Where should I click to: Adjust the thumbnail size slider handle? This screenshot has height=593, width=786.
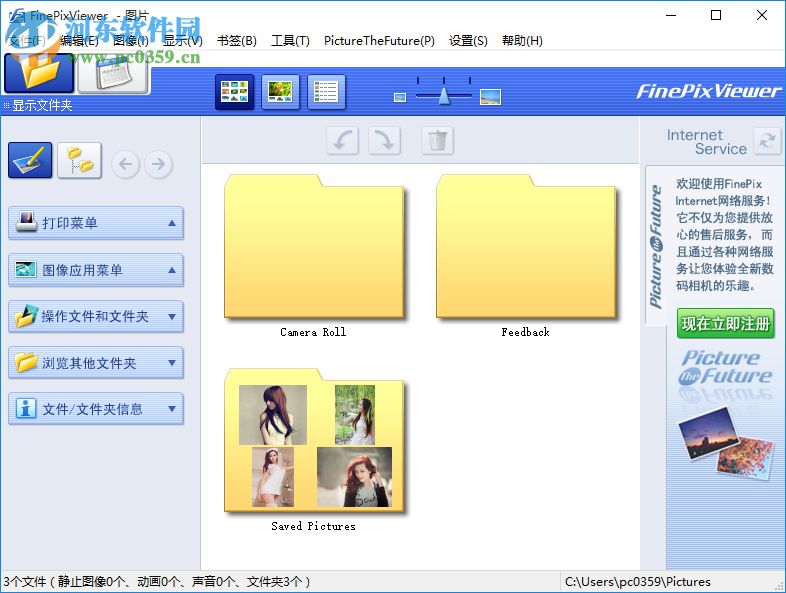pos(444,96)
